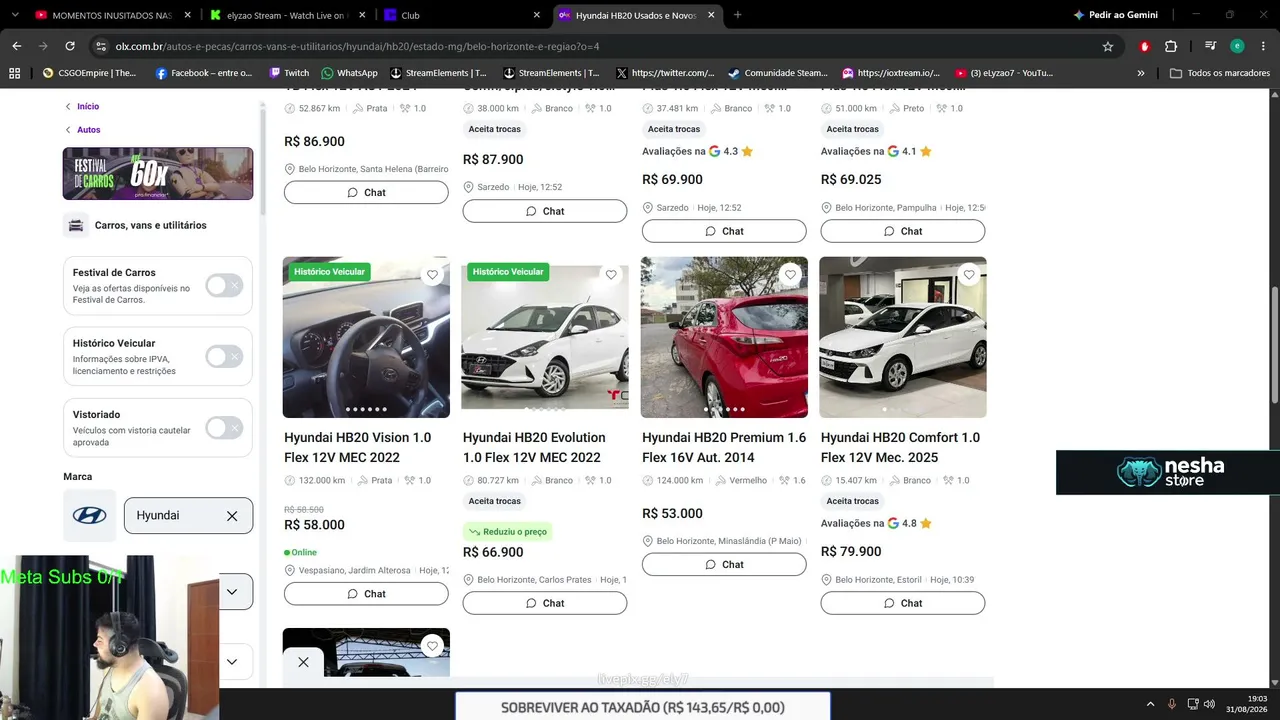
Task: Open second dropdown beneath the Hyundai brand field
Action: [232, 662]
